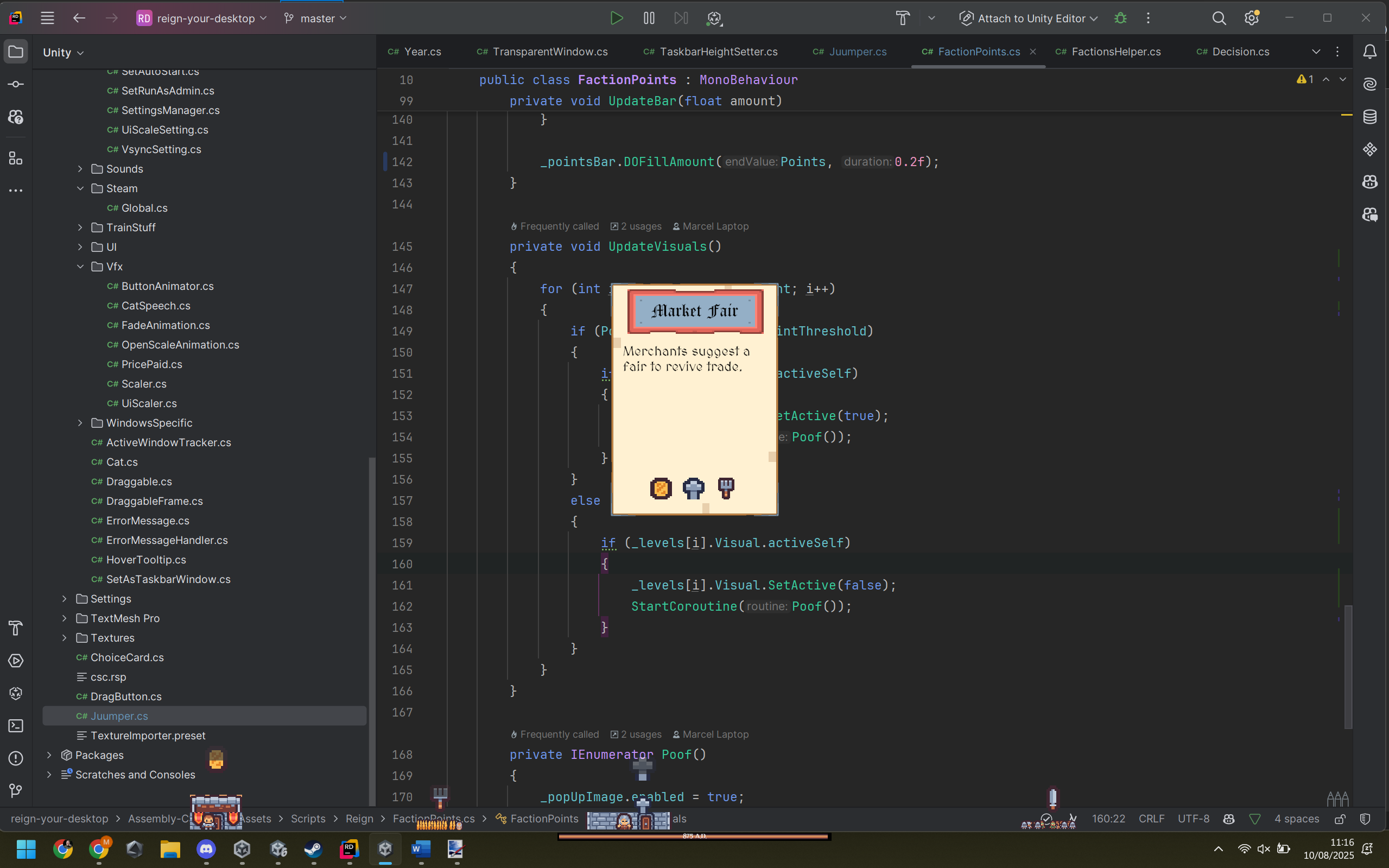Image resolution: width=1389 pixels, height=868 pixels.
Task: Toggle file read-only lock in status bar
Action: pyautogui.click(x=1340, y=819)
